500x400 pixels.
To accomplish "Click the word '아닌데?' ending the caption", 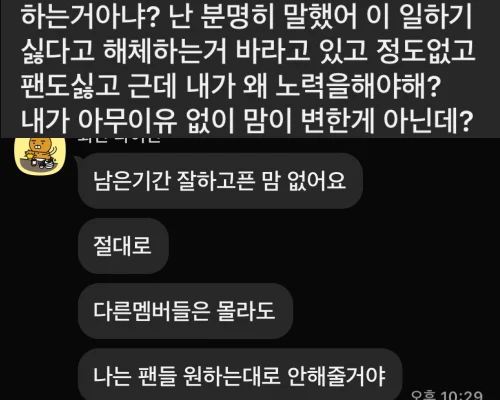I will click(x=428, y=120).
